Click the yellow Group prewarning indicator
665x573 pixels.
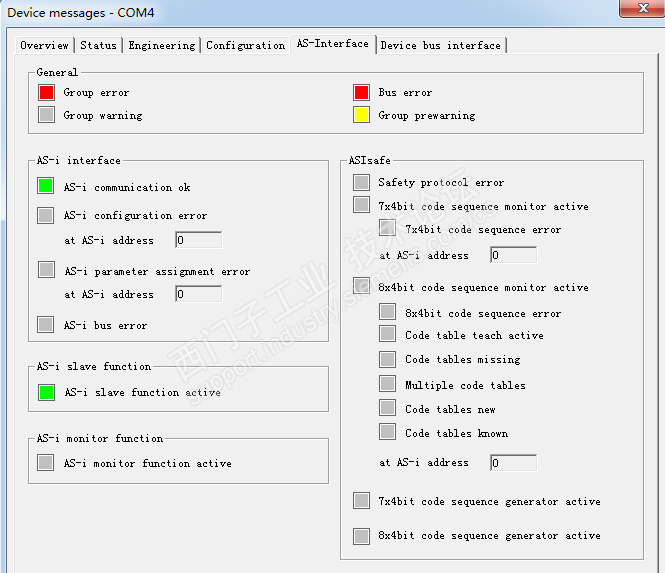tap(361, 115)
